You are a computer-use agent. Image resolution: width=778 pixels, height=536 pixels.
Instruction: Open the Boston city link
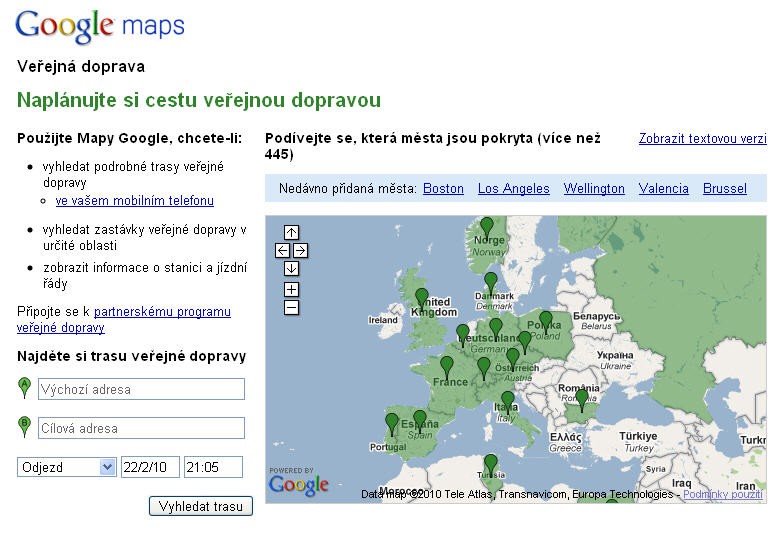[444, 189]
